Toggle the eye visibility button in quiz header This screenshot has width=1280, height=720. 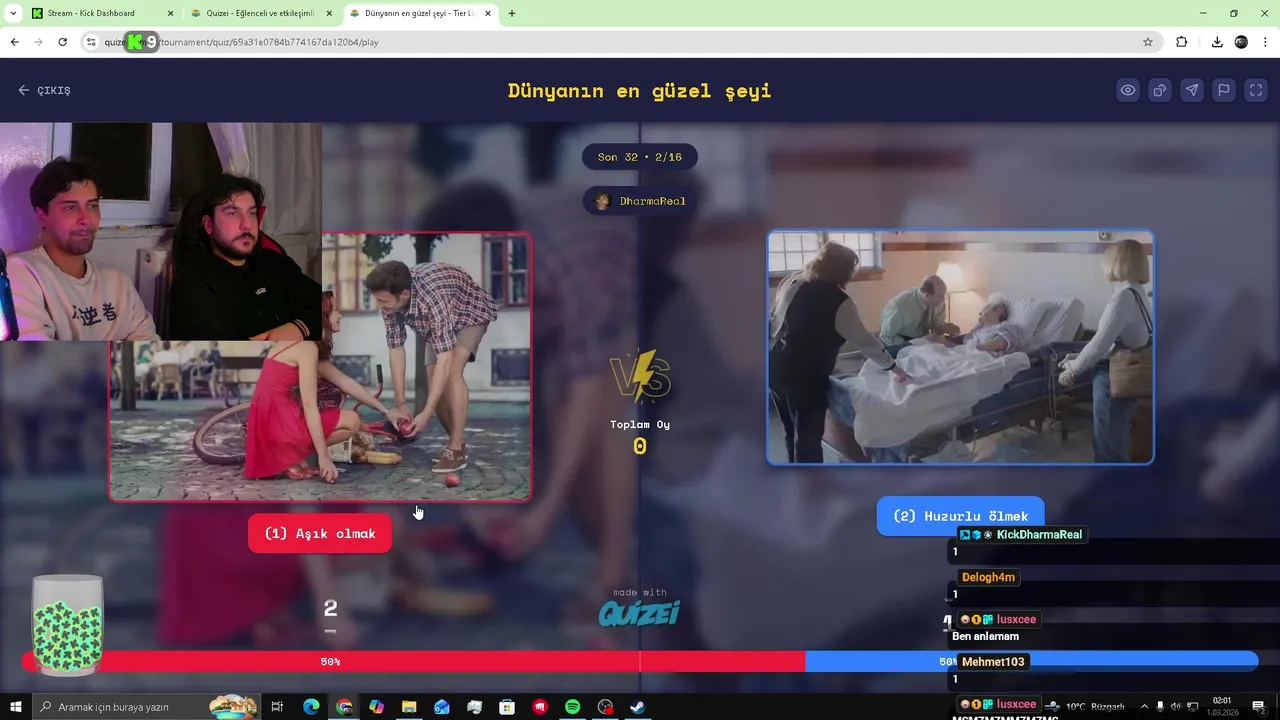click(x=1128, y=90)
